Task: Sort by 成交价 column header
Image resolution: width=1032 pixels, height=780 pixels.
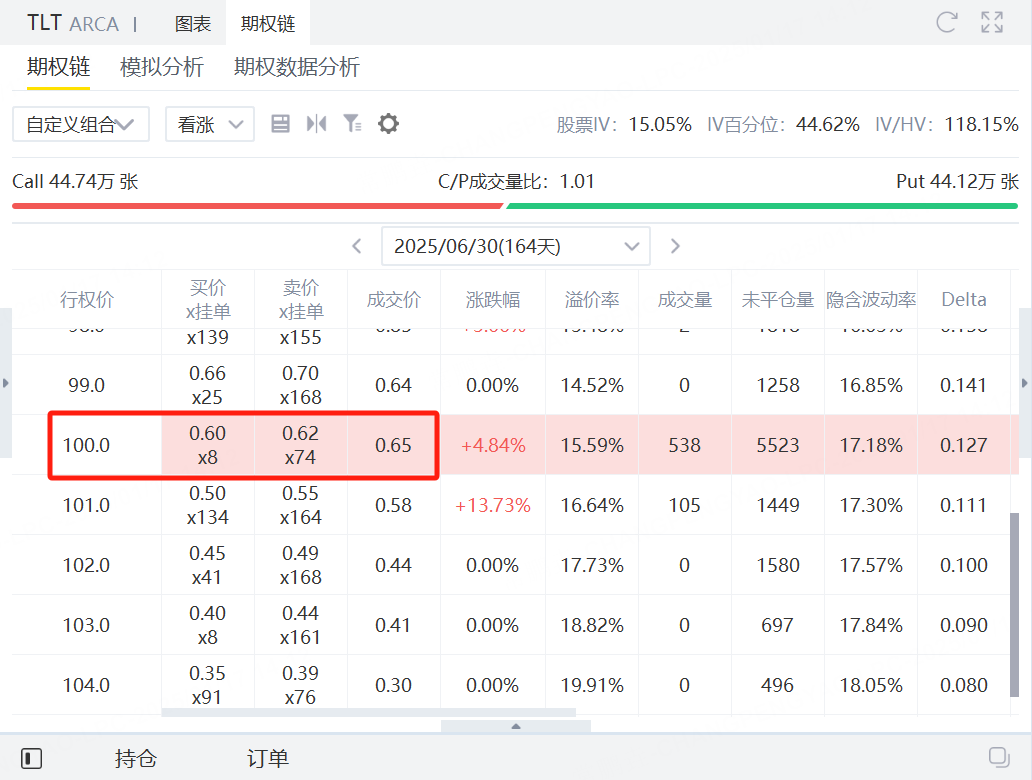Action: coord(394,299)
